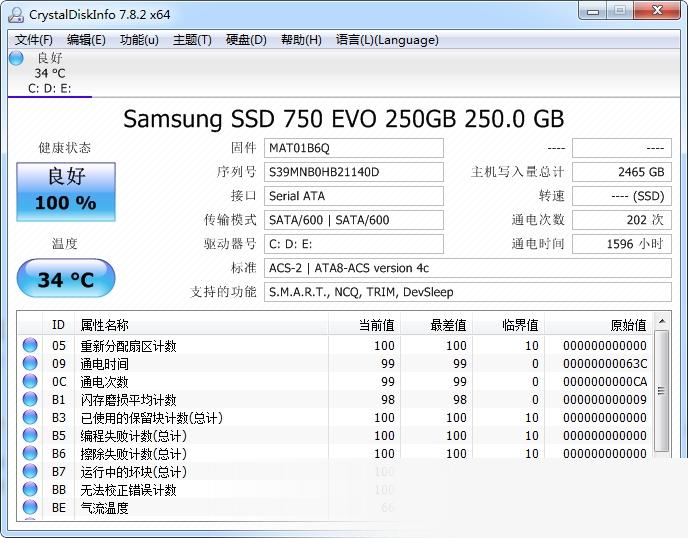Open the 编辑(E) menu

pos(86,40)
